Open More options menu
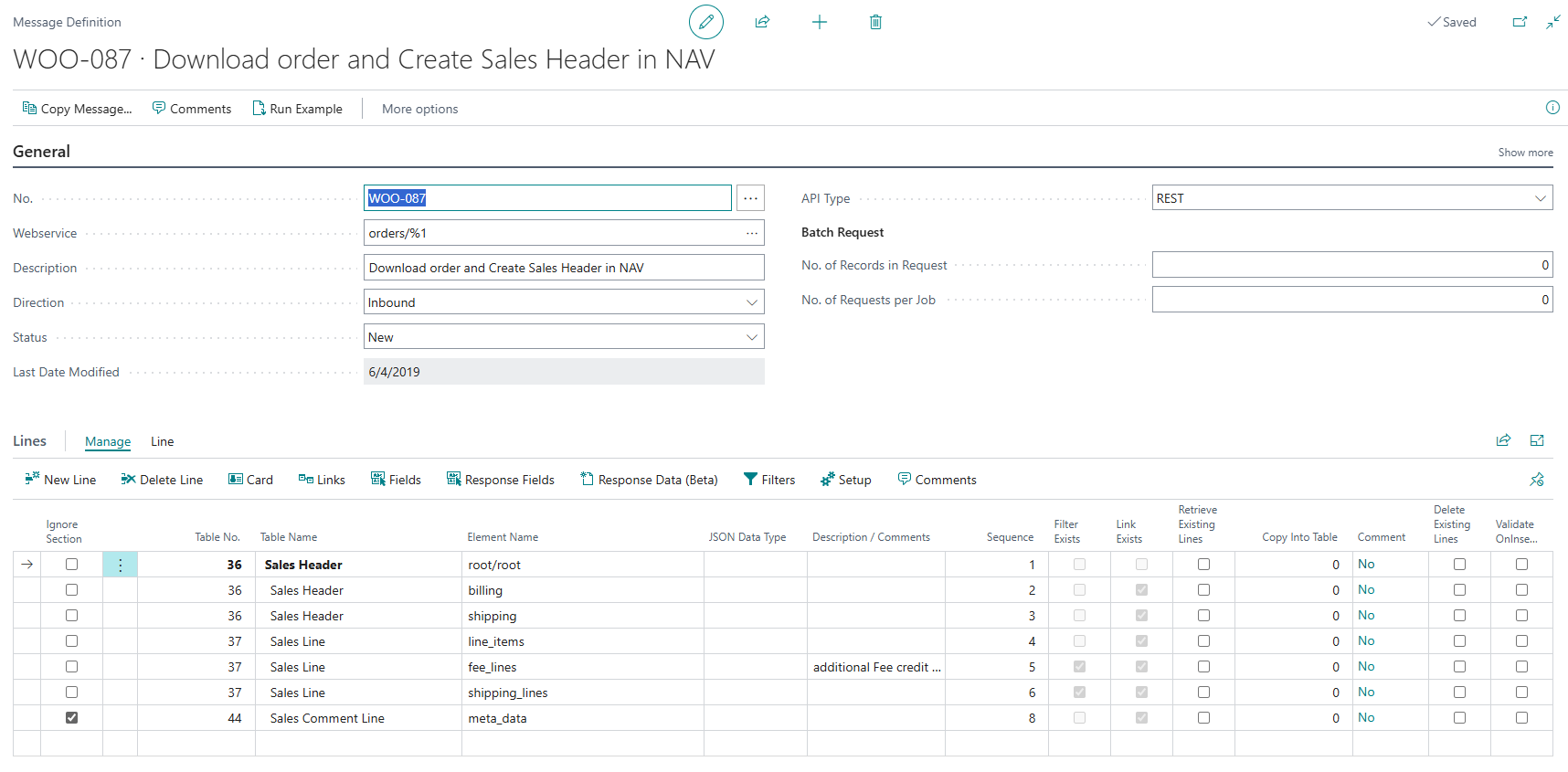This screenshot has height=772, width=1568. 420,109
